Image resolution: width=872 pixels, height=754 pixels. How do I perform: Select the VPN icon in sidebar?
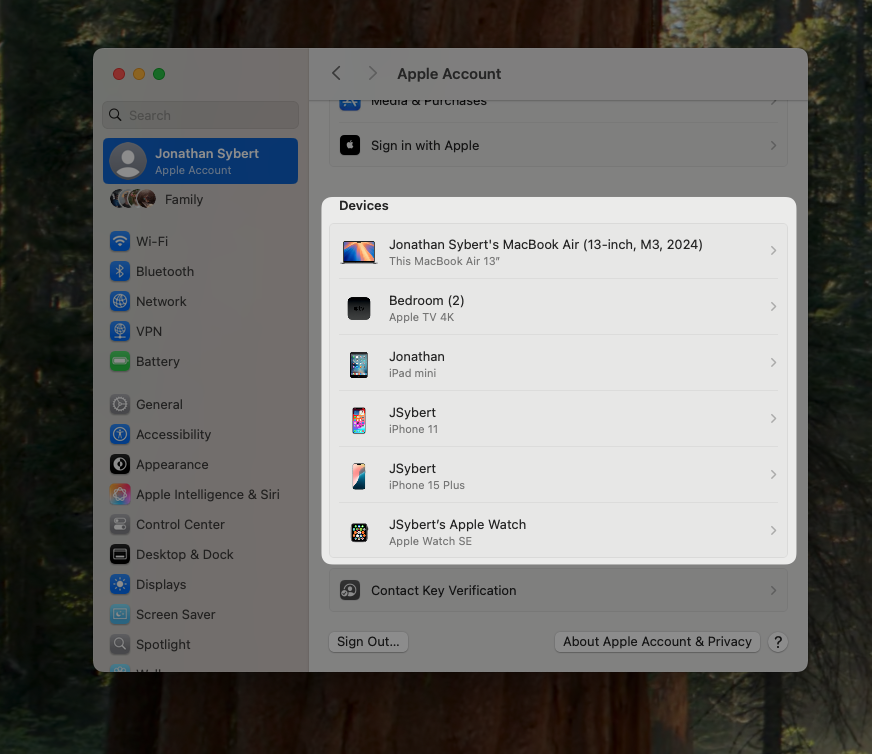tap(120, 331)
